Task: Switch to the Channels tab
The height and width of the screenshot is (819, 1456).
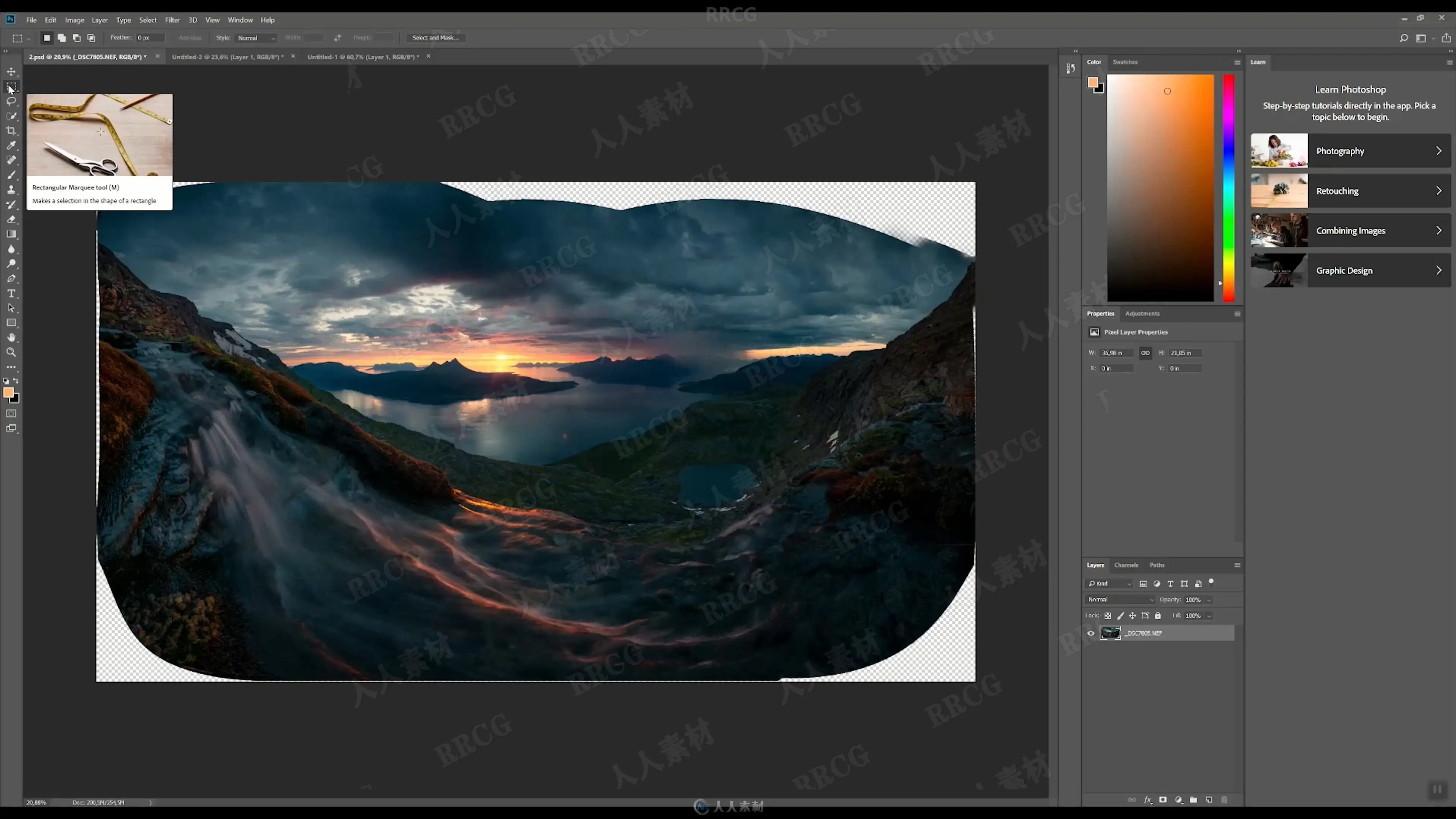Action: point(1126,565)
